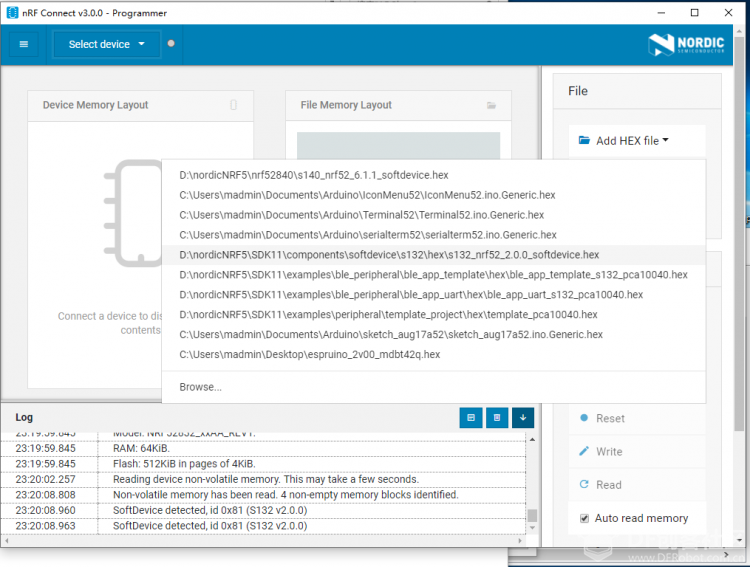Toggle the Auto read memory checkbox

click(584, 518)
